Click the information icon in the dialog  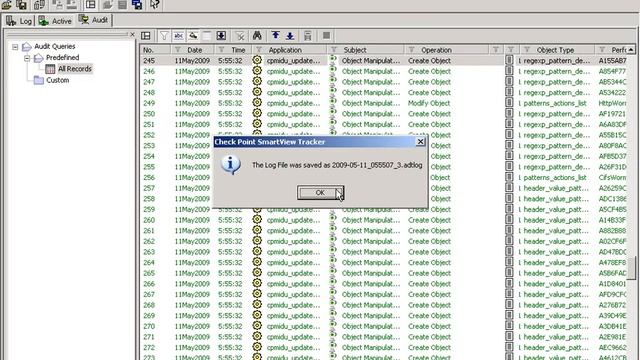point(231,164)
